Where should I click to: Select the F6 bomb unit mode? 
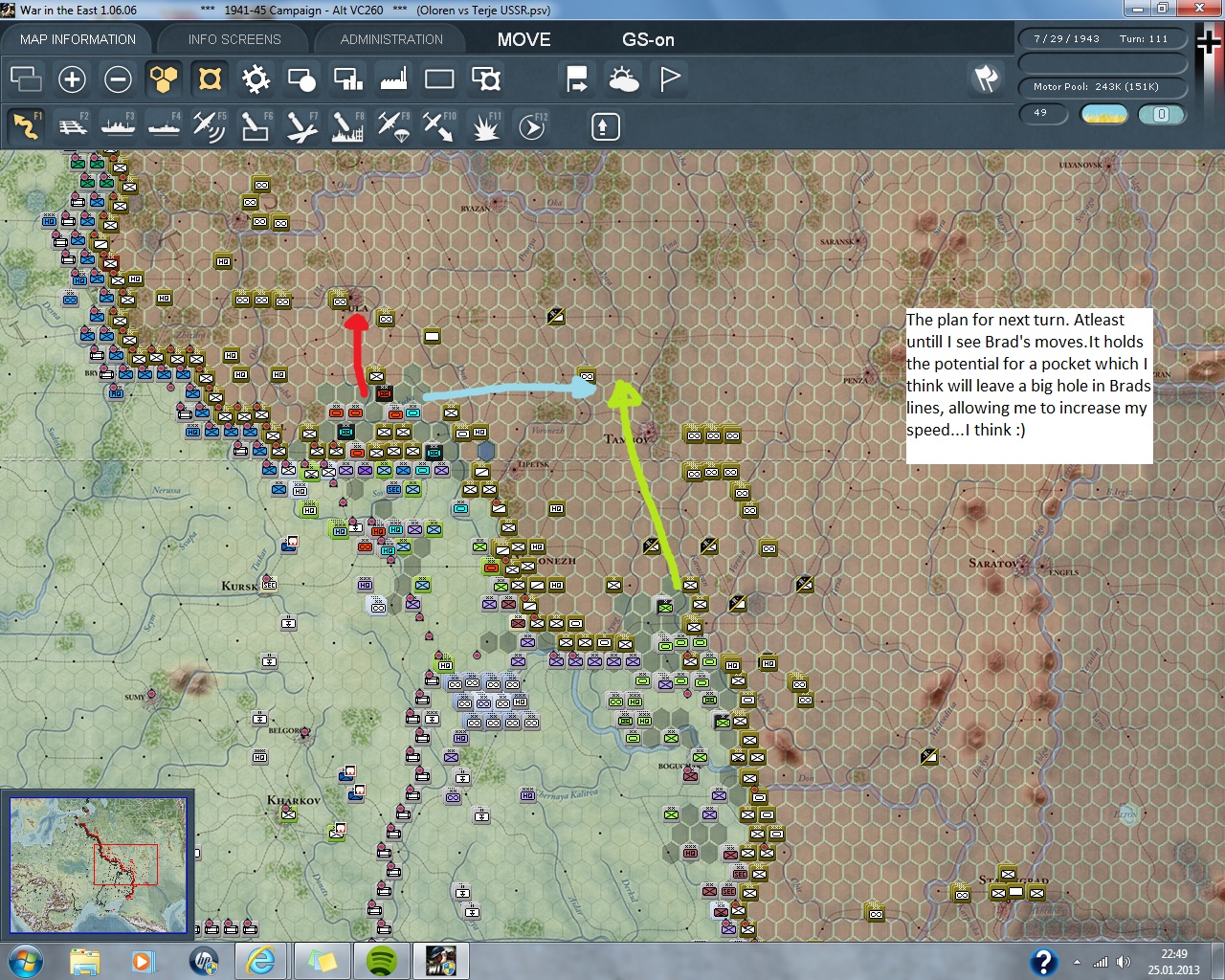pyautogui.click(x=256, y=126)
